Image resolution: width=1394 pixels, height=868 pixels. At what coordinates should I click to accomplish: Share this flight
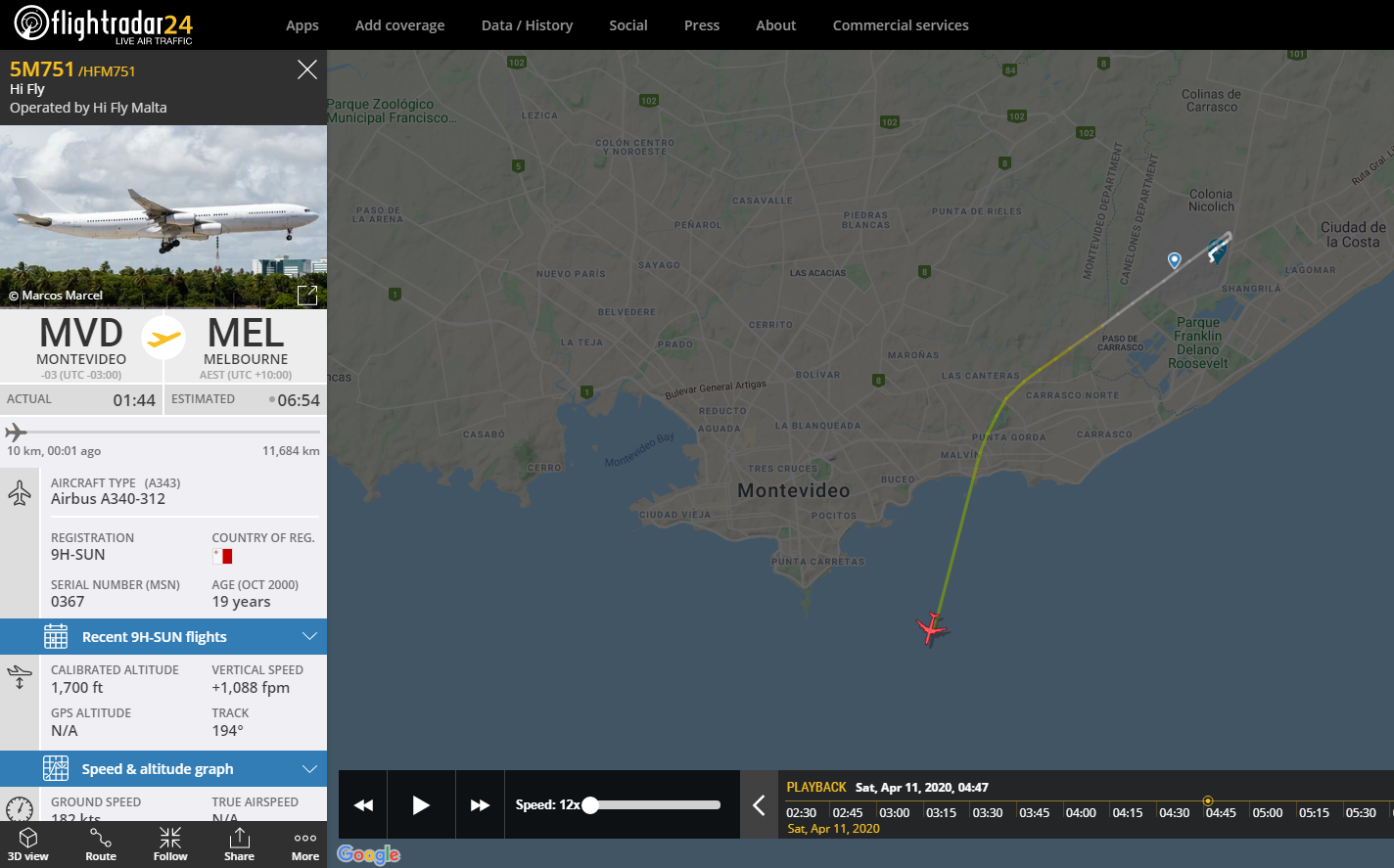coord(239,844)
